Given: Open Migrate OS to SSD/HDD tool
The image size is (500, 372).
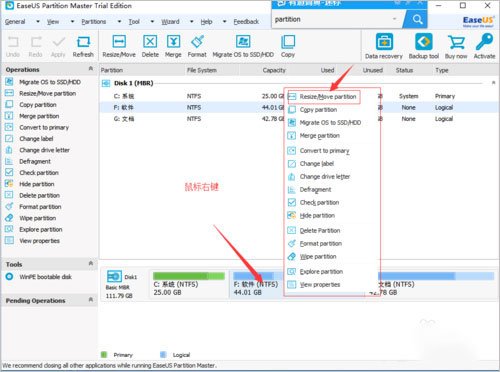Looking at the screenshot, I should point(243,46).
